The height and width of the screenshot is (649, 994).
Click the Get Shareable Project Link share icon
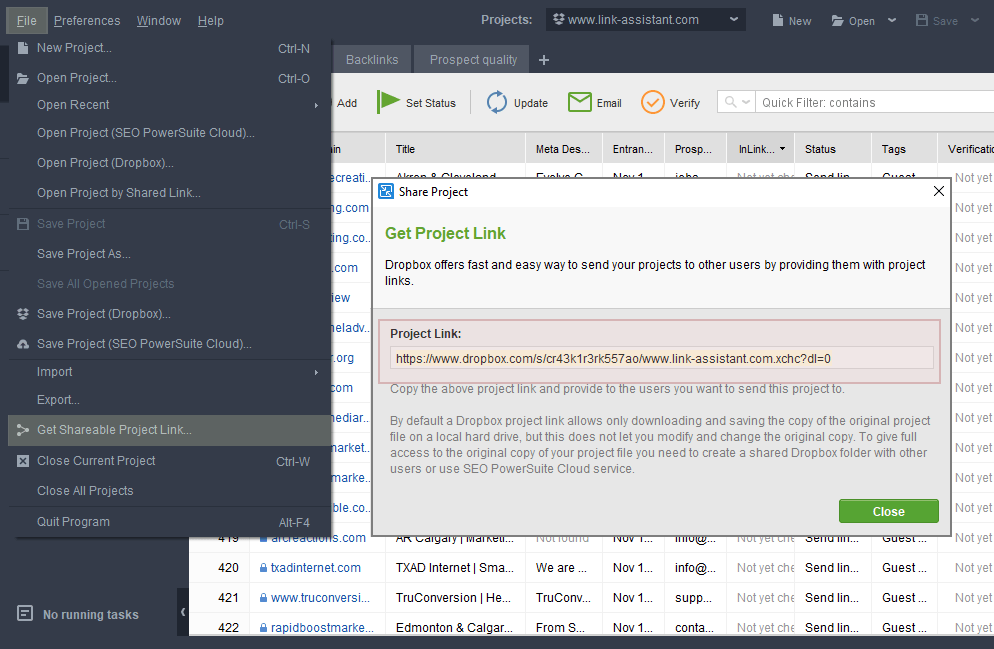pos(23,430)
